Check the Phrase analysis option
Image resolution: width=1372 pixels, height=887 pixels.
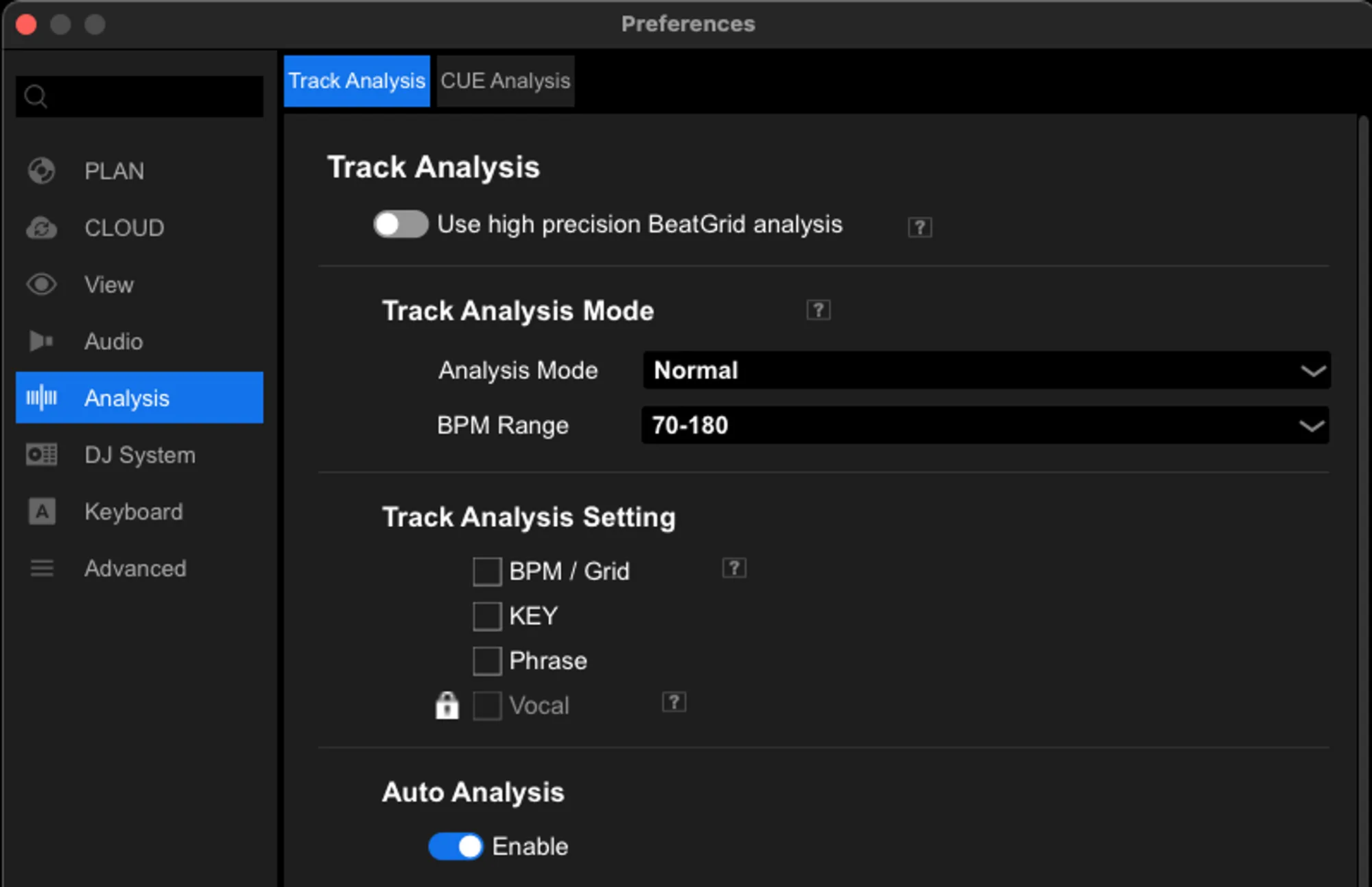[486, 661]
